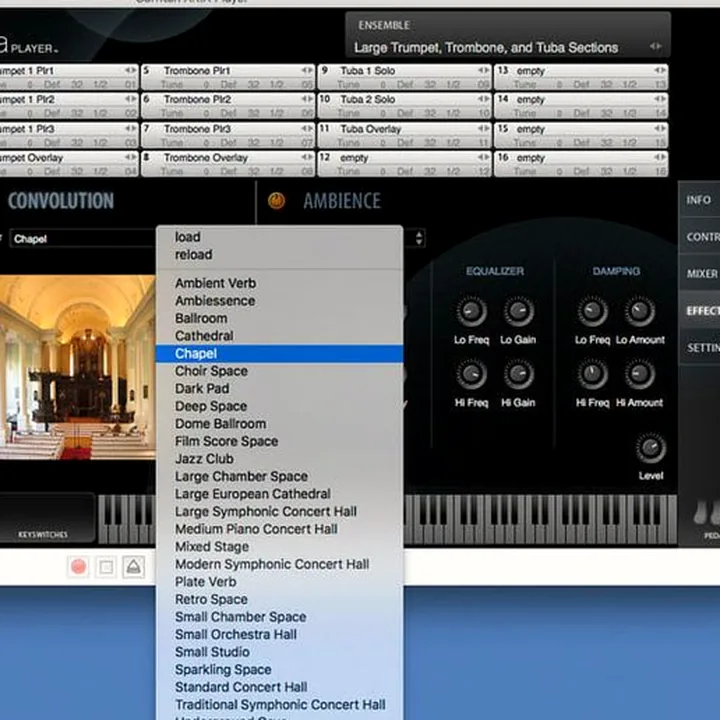The width and height of the screenshot is (720, 720).
Task: Select Cathedral preset
Action: point(280,336)
